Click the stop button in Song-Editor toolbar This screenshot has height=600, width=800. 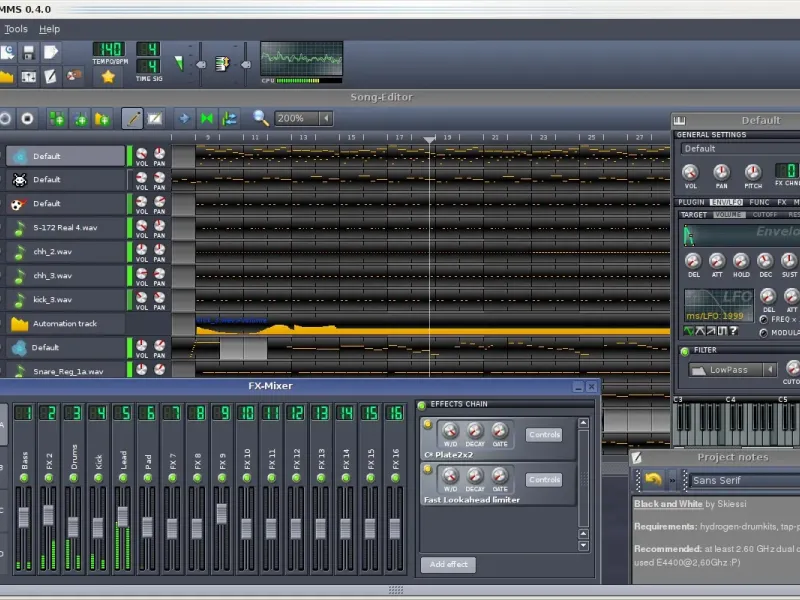tap(27, 118)
